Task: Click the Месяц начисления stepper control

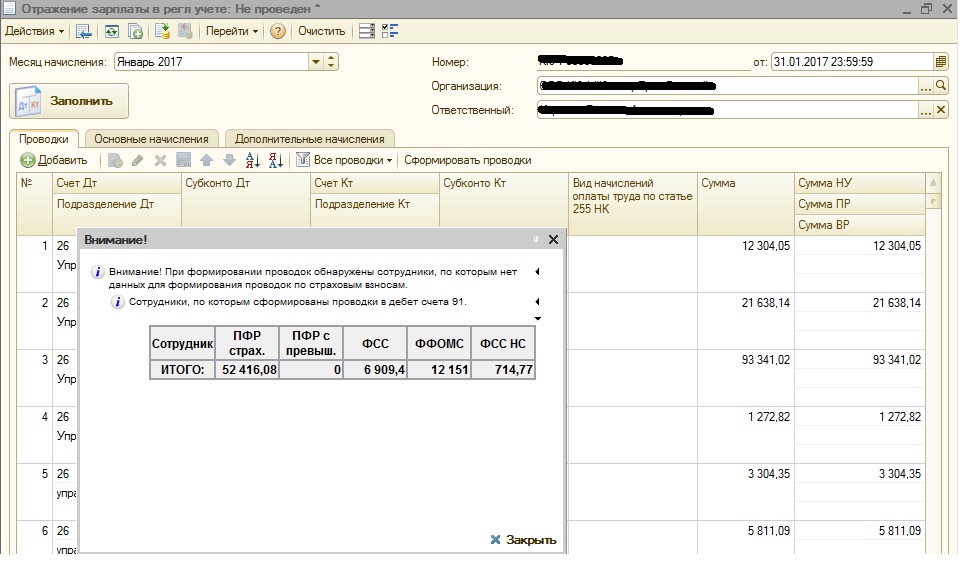Action: (332, 62)
